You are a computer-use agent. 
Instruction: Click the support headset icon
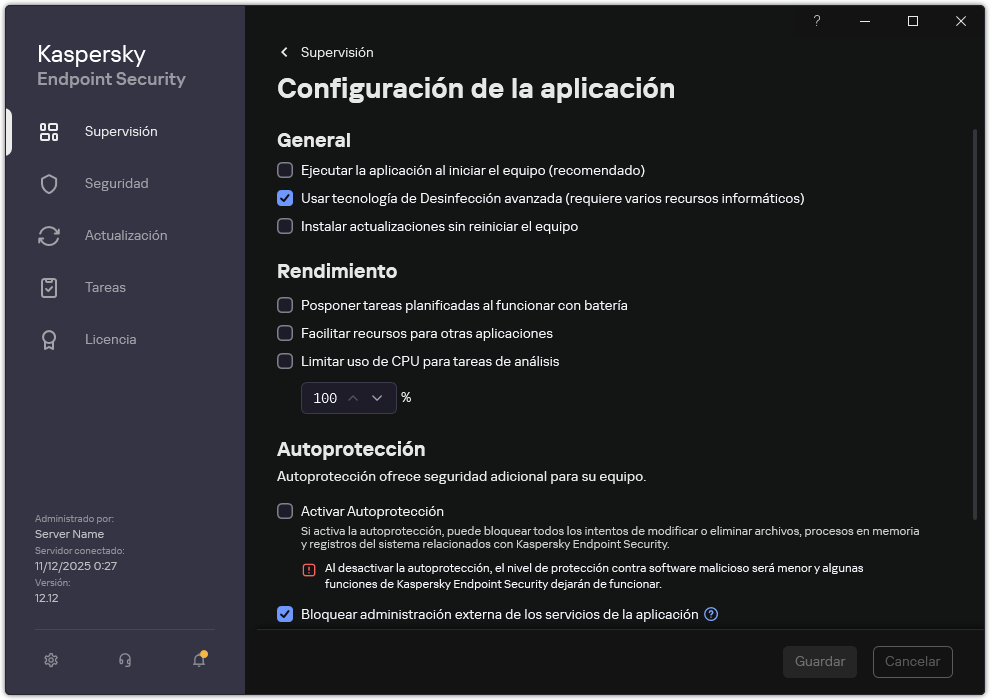(x=123, y=660)
